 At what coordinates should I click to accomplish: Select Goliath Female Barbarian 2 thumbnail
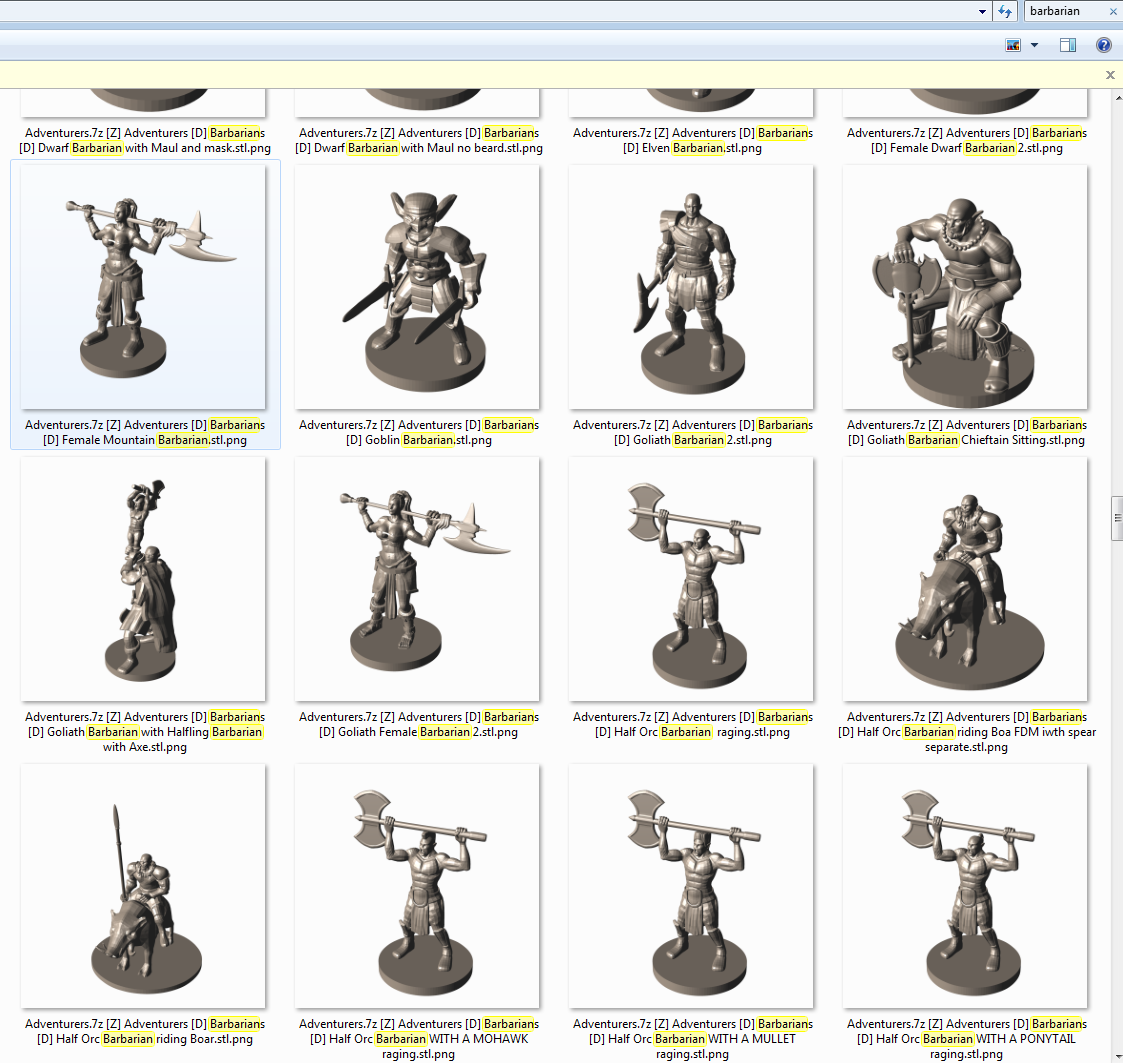click(417, 579)
